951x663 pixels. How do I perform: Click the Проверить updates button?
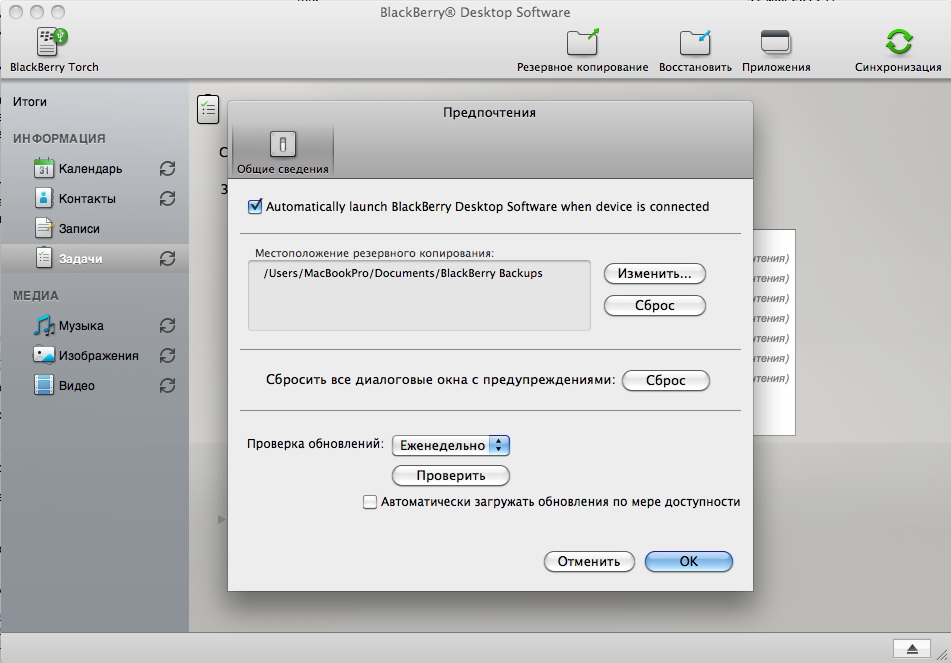[451, 476]
